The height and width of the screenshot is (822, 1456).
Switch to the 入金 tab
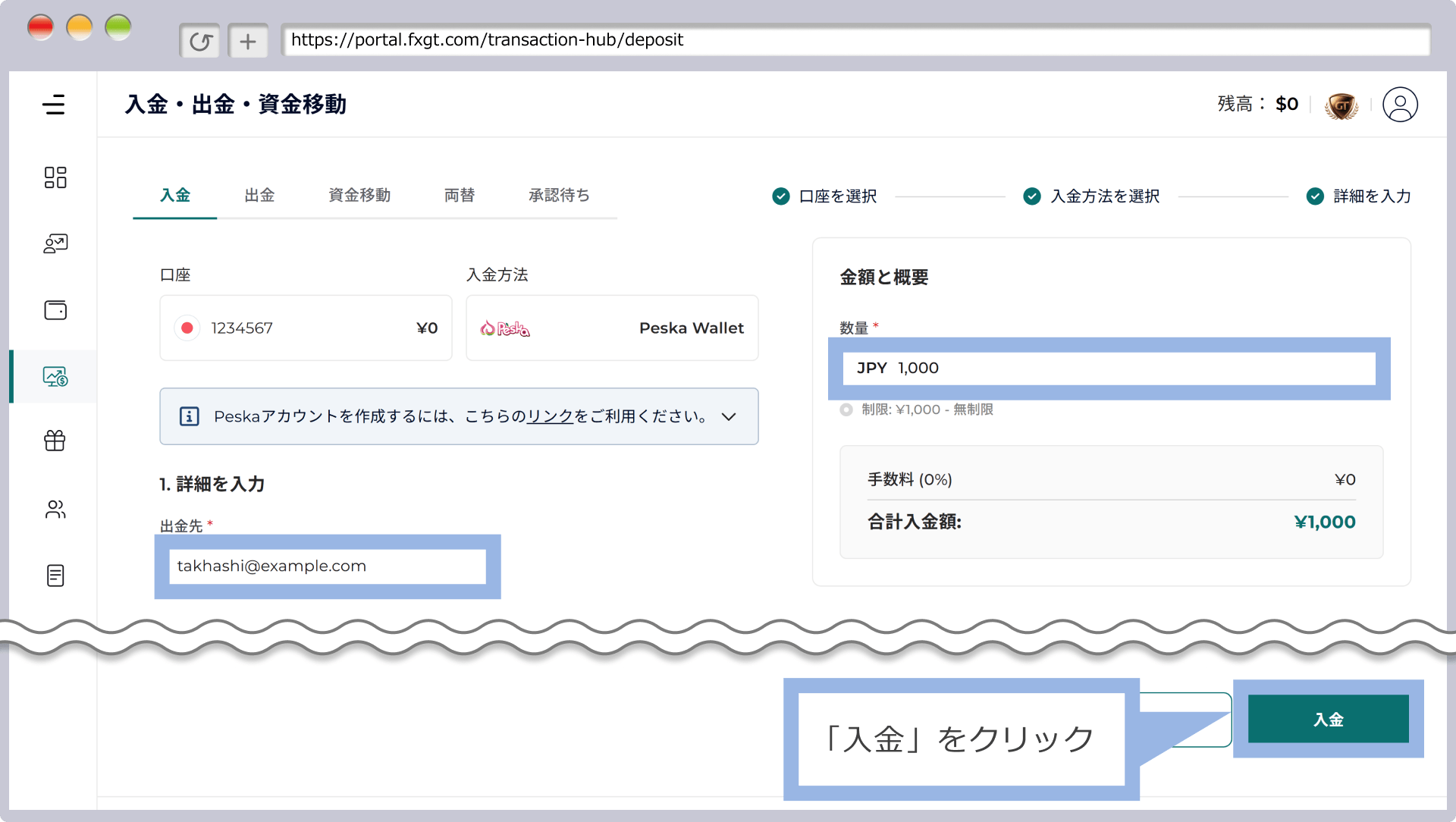pos(175,196)
